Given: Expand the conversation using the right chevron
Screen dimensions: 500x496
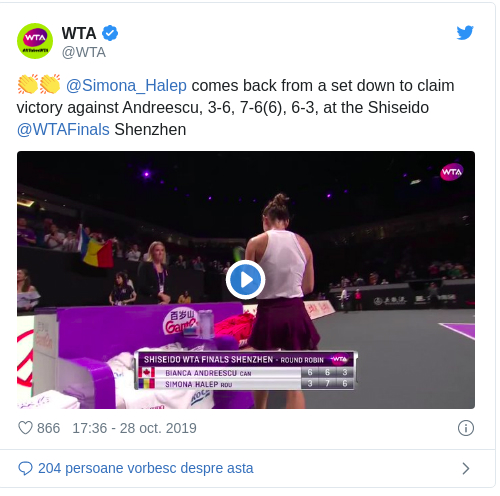Looking at the screenshot, I should click(466, 468).
